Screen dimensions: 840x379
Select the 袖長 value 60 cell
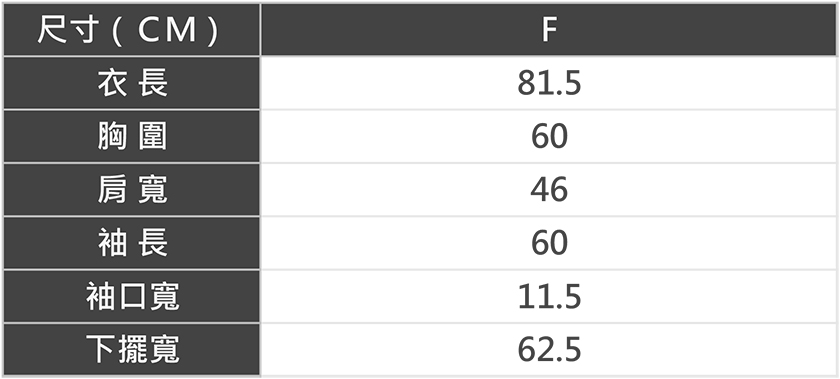coord(549,243)
